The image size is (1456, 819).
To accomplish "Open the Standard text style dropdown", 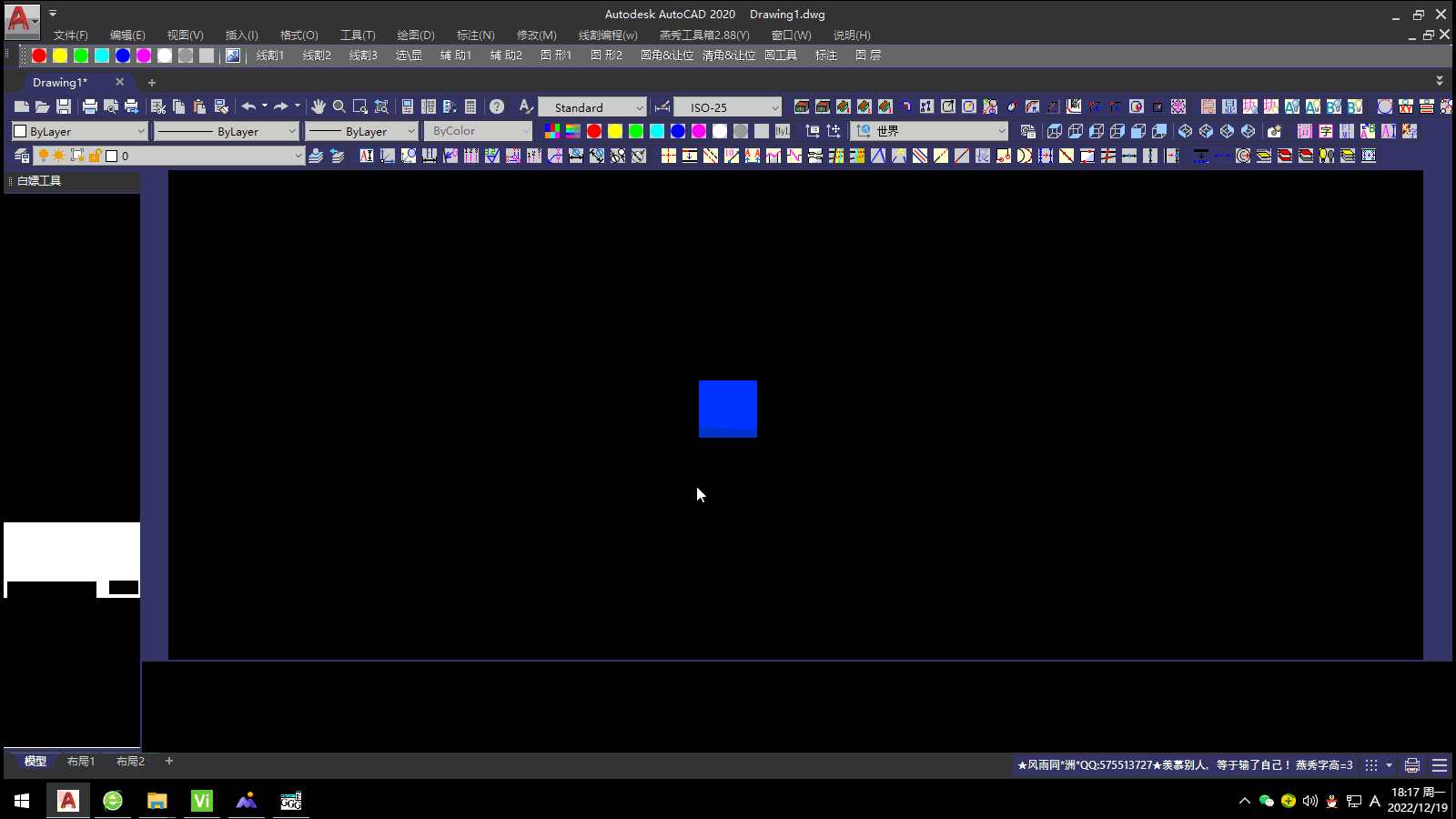I will click(592, 107).
